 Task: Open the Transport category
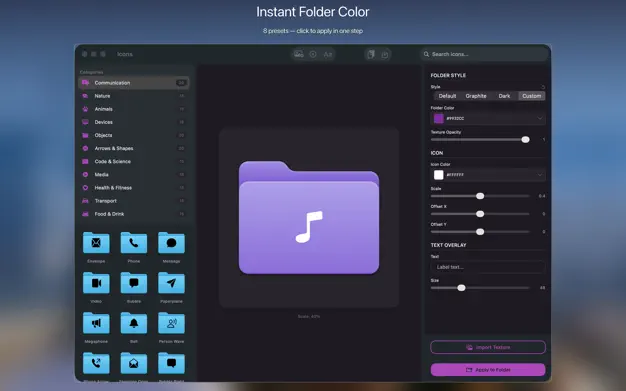133,201
